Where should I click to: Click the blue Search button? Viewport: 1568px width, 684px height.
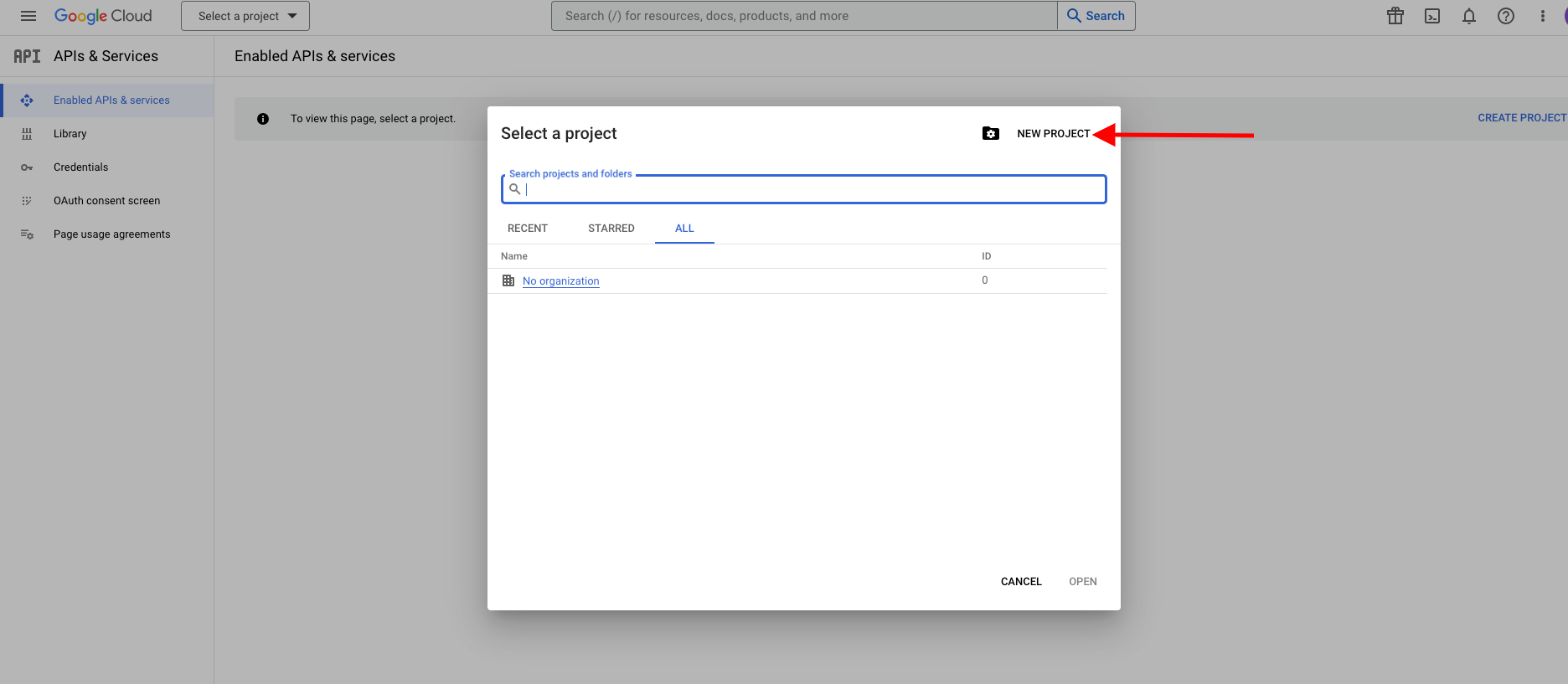coord(1096,16)
